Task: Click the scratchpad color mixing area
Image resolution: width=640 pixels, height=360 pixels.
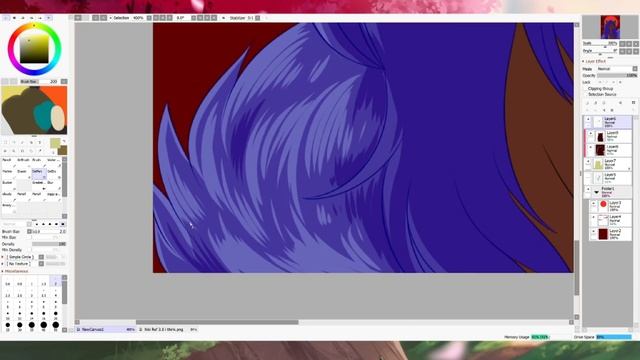Action: pos(34,110)
